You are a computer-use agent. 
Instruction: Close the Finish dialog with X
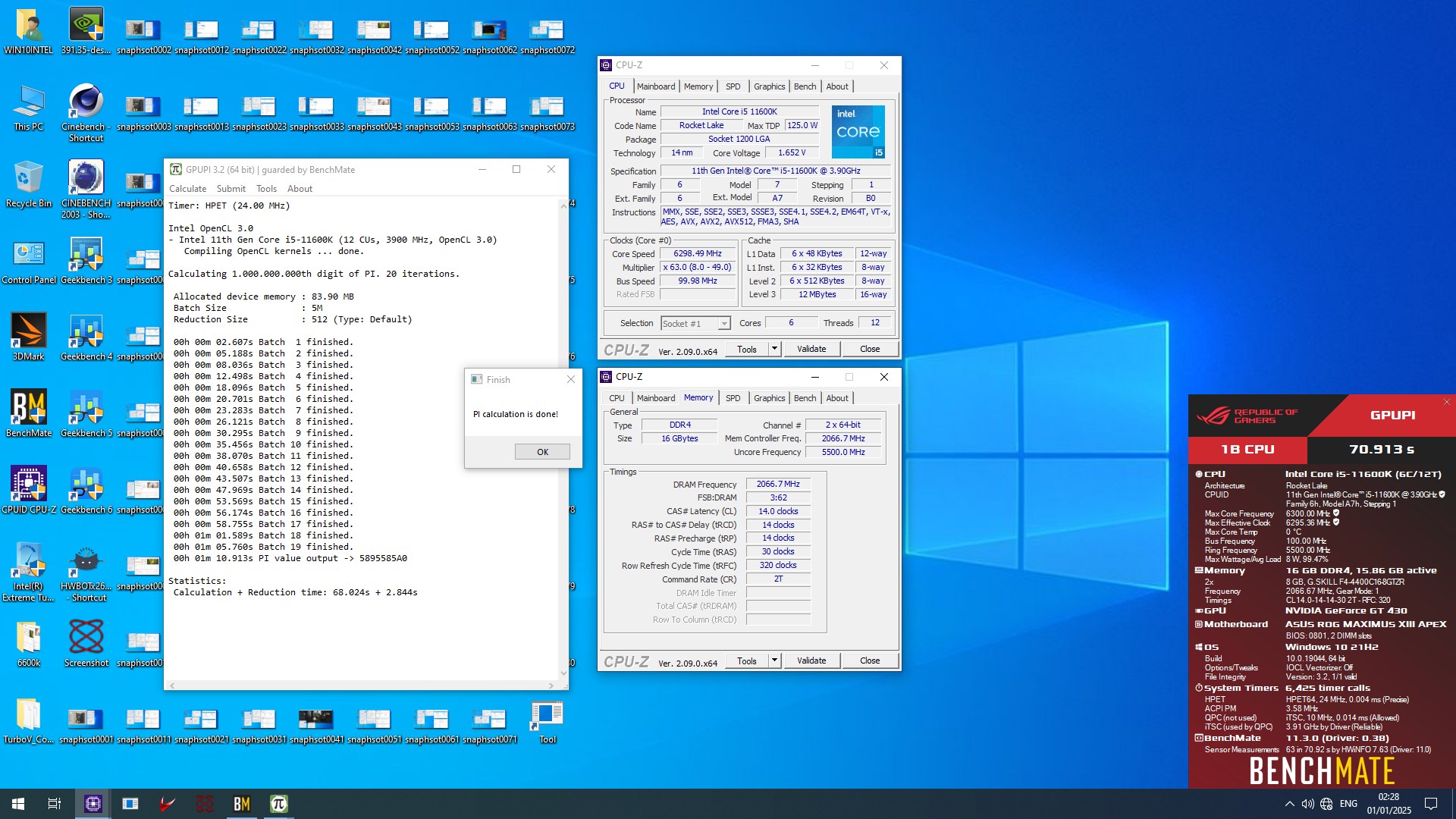(x=571, y=379)
